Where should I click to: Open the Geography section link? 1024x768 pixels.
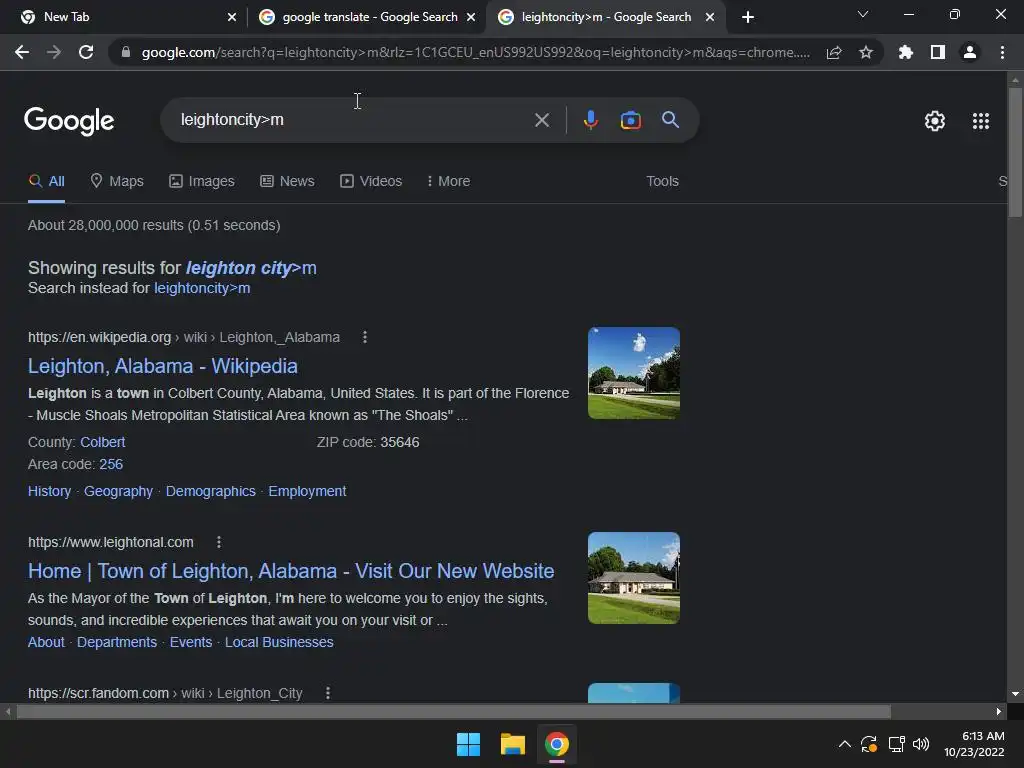click(118, 491)
